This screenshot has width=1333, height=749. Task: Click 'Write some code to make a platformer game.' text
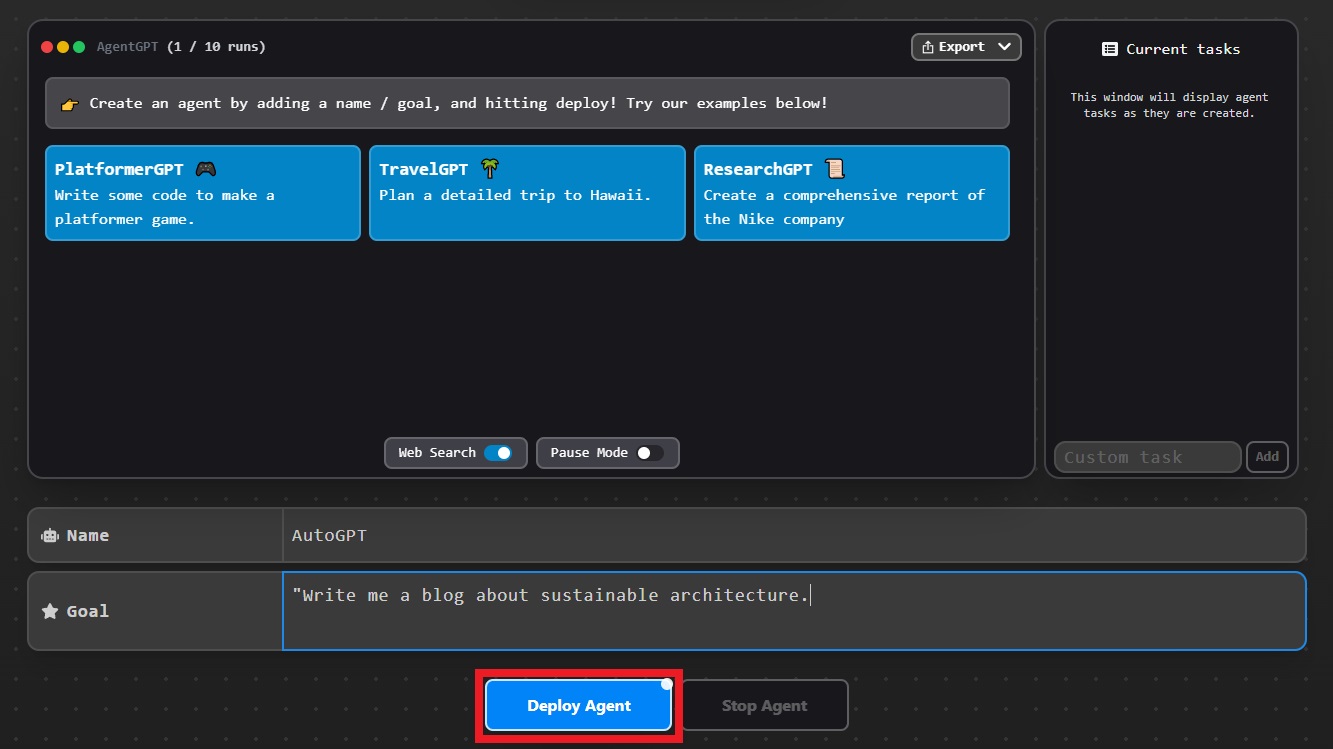165,207
